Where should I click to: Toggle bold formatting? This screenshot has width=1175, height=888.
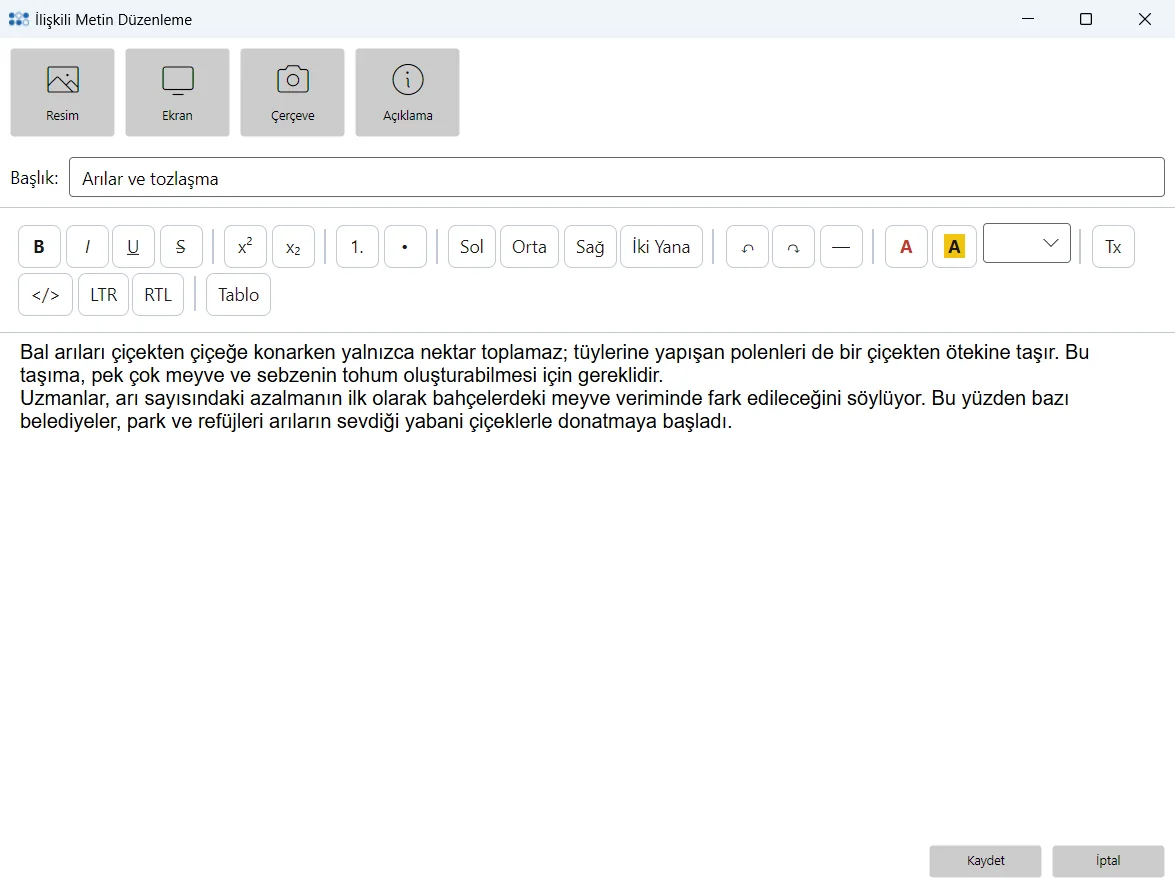tap(40, 247)
